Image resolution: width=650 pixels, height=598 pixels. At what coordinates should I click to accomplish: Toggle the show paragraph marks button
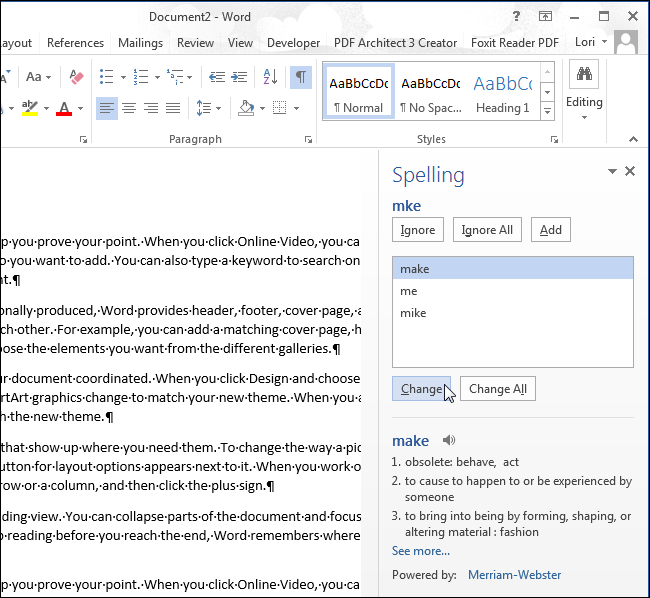click(x=300, y=77)
